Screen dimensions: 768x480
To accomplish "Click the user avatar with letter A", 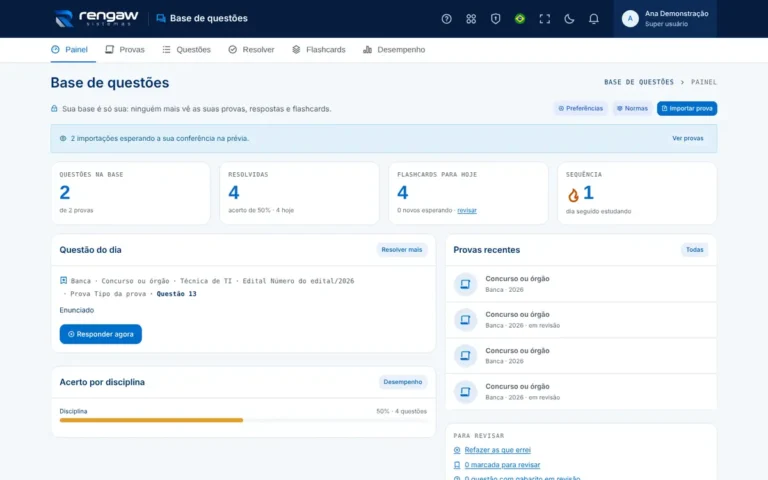I will (x=630, y=19).
